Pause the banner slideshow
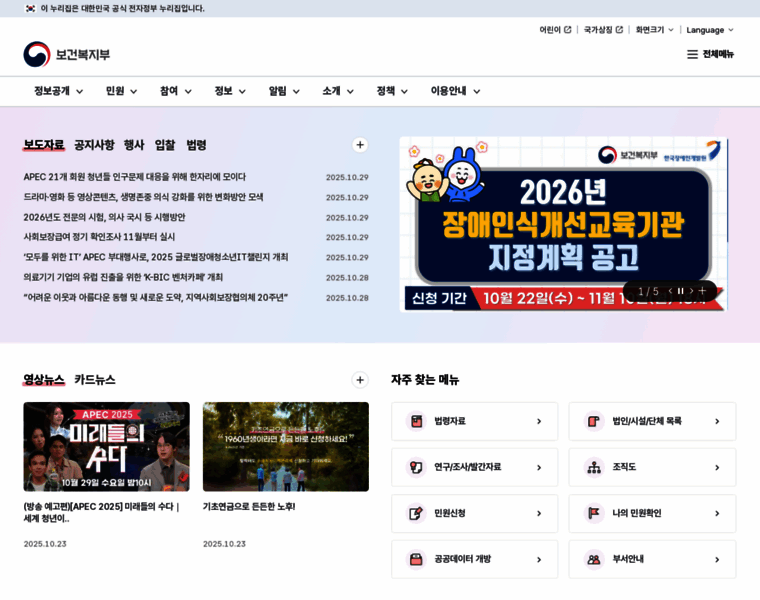The image size is (760, 600). tap(681, 291)
